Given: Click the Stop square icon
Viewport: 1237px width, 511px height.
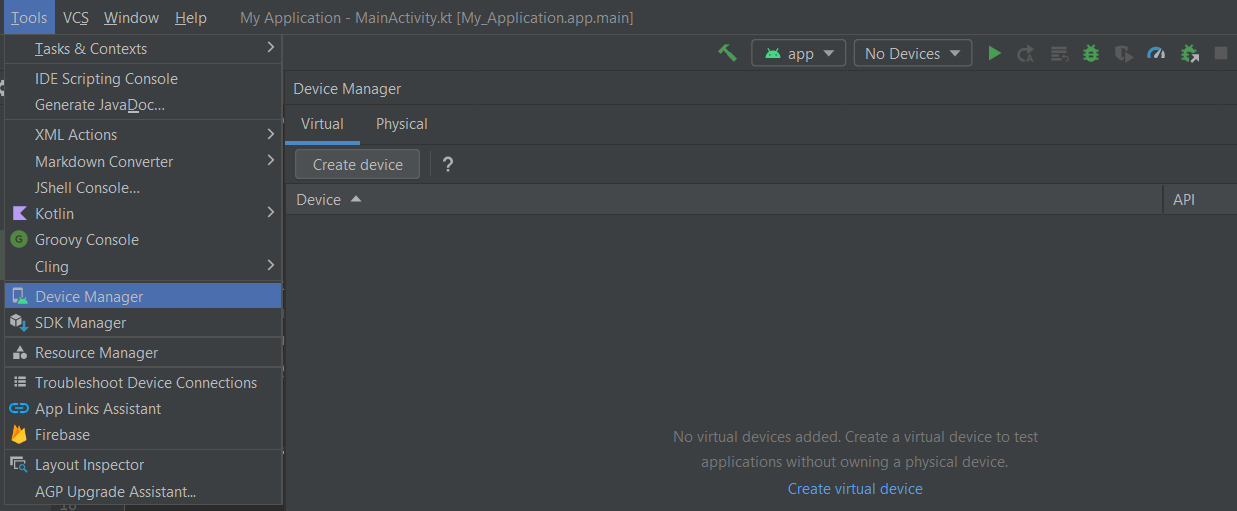Looking at the screenshot, I should (x=1221, y=53).
